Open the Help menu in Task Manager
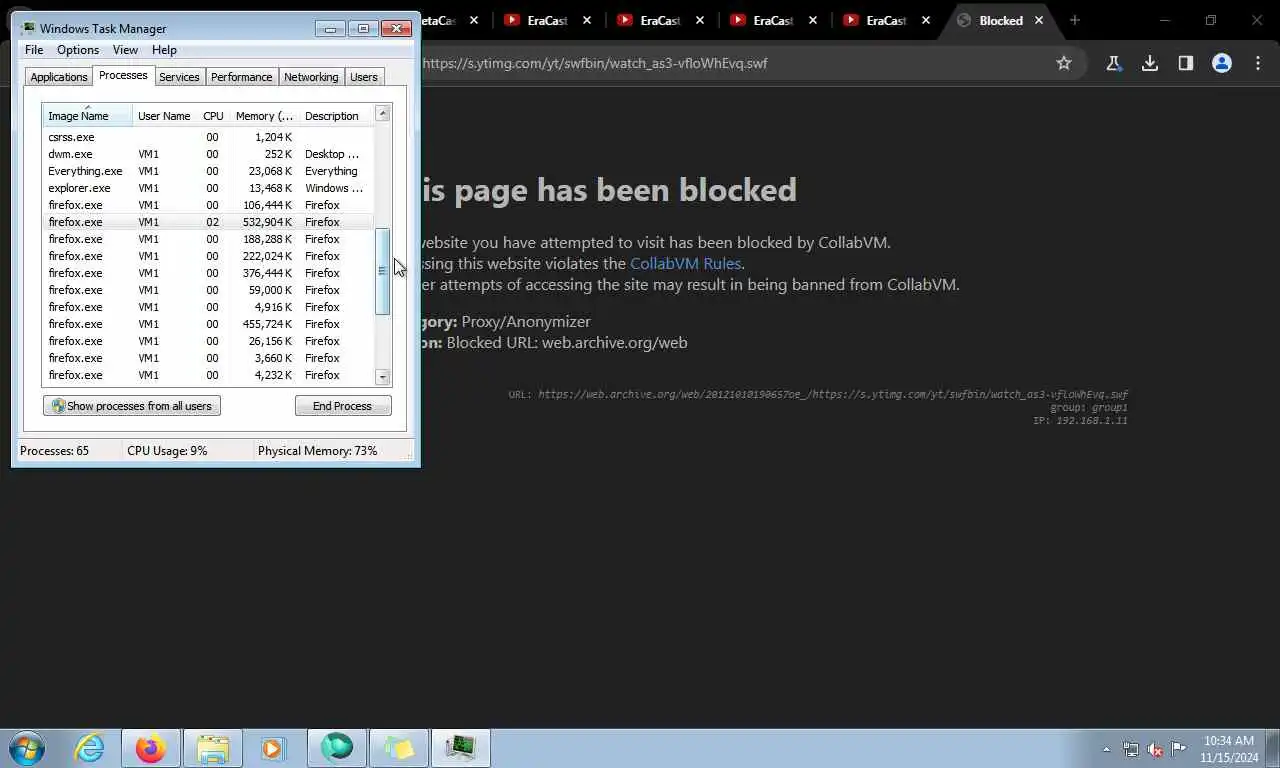1280x768 pixels. [164, 50]
